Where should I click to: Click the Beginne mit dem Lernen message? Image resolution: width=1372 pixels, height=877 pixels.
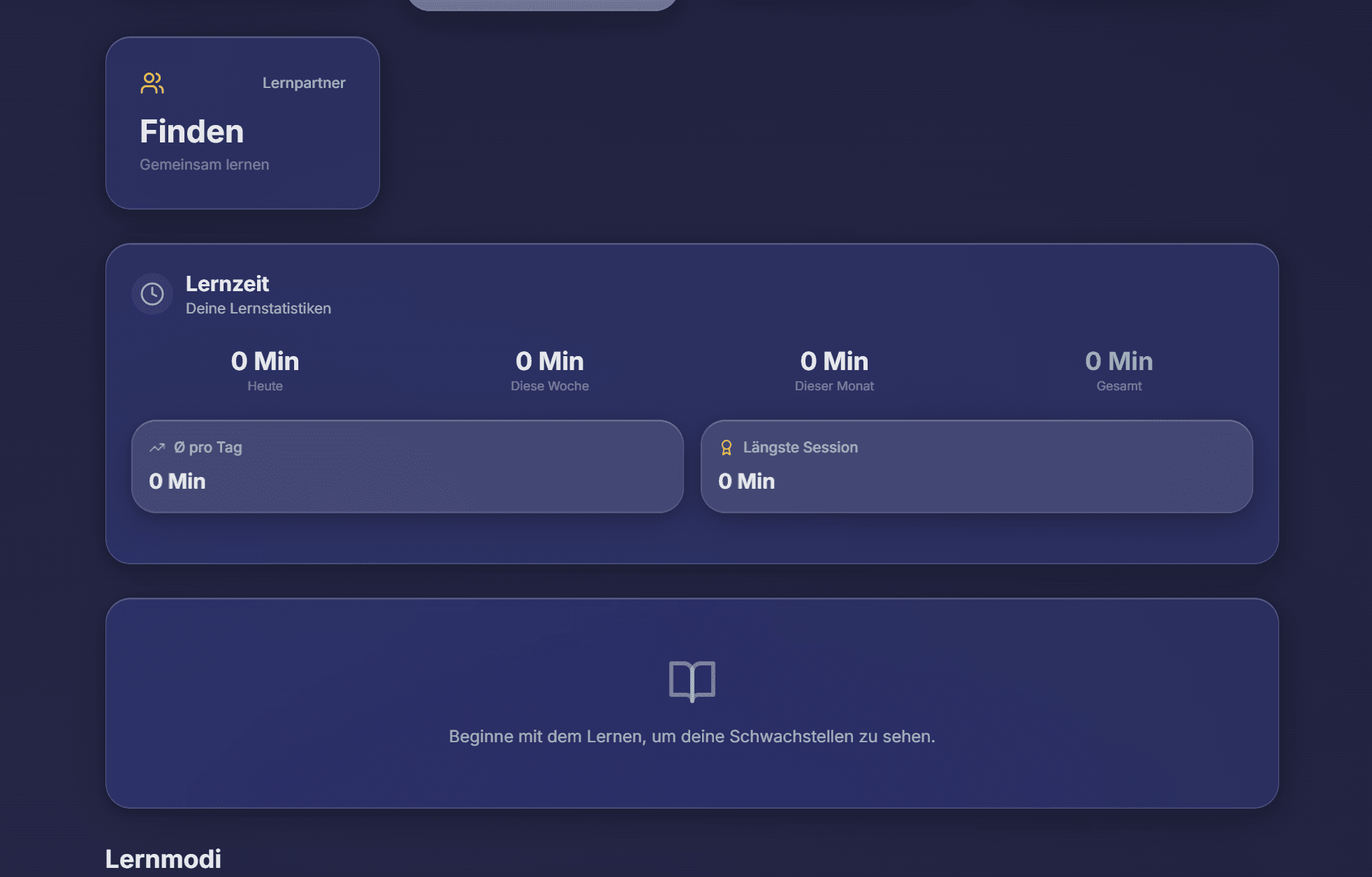(x=692, y=737)
